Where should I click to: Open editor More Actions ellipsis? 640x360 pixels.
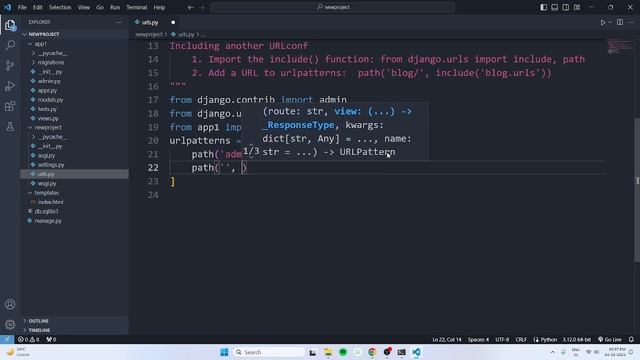[631, 22]
